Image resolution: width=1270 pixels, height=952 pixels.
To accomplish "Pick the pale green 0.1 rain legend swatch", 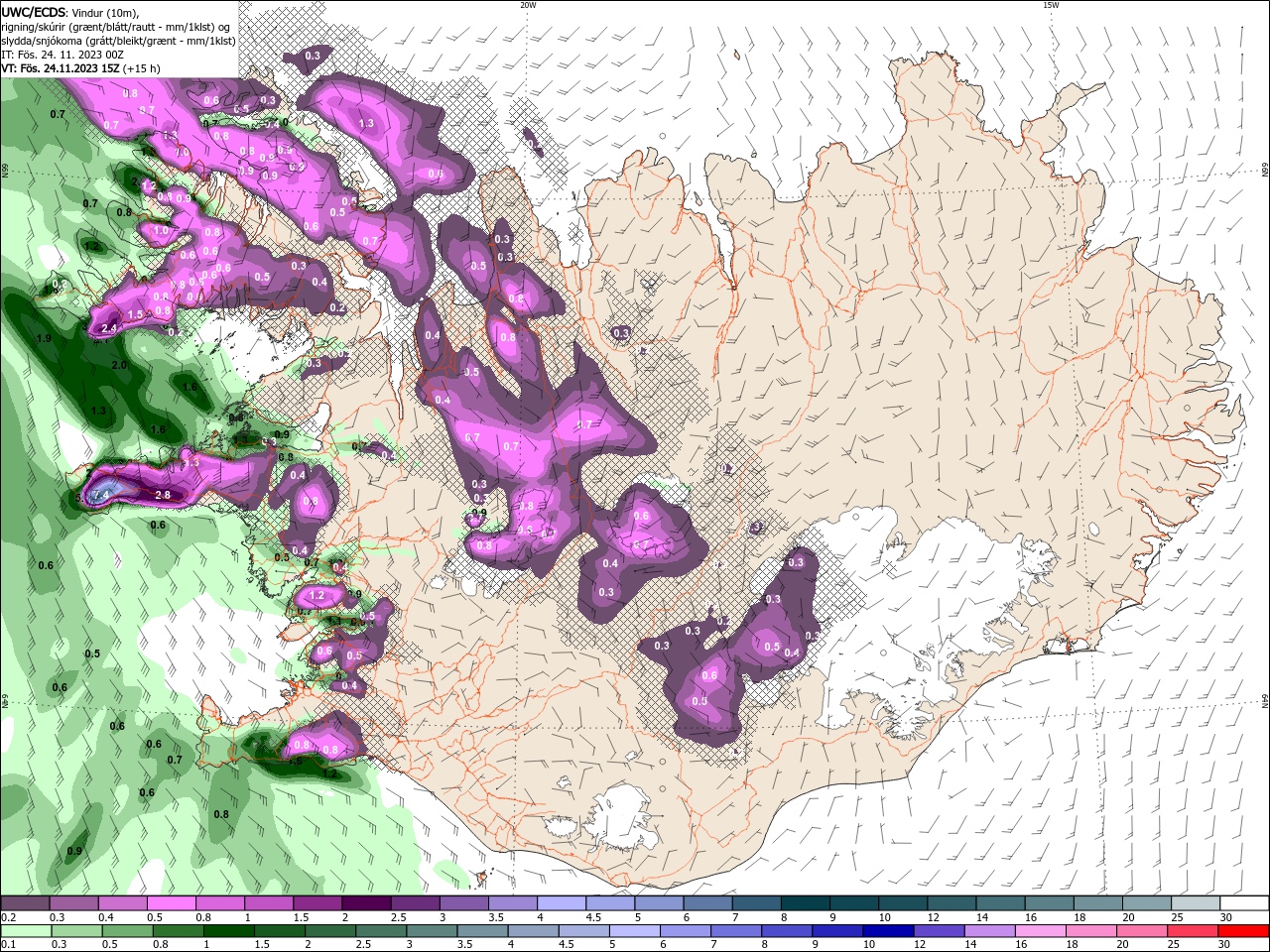I will 26,931.
